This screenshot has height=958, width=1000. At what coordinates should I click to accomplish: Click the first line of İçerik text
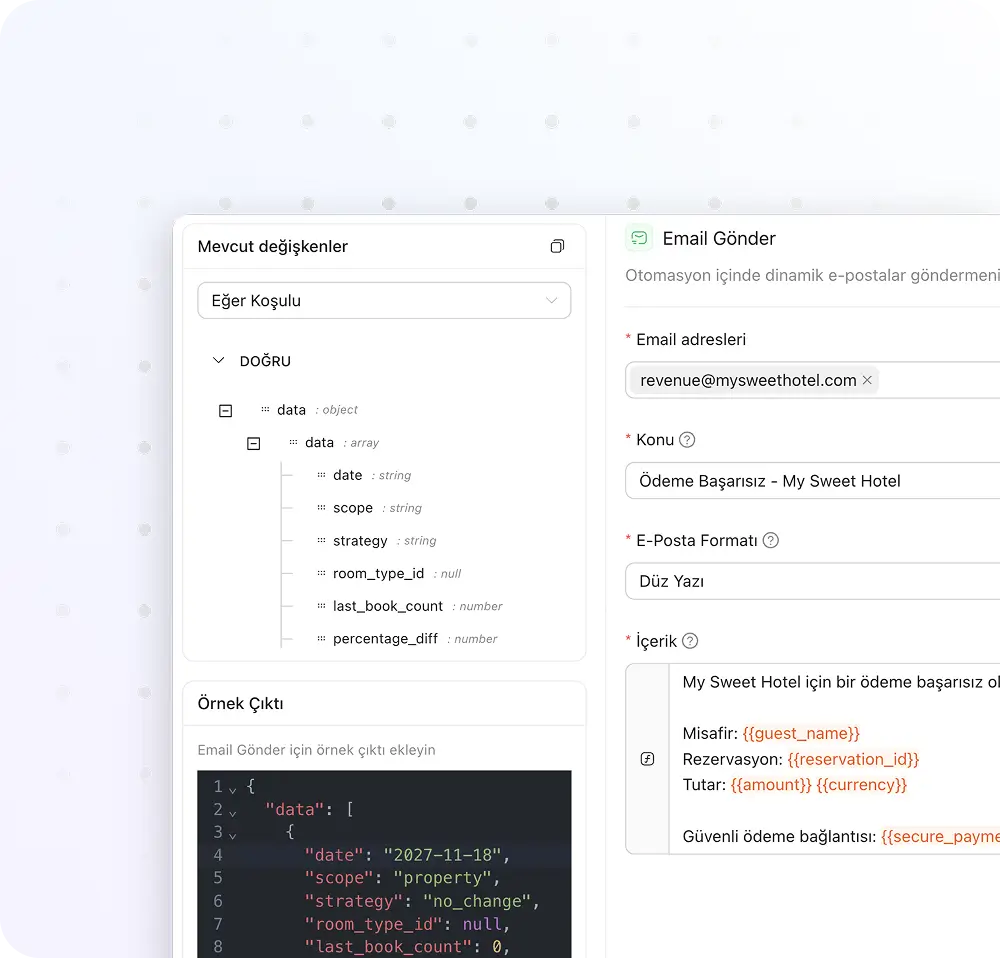[841, 682]
